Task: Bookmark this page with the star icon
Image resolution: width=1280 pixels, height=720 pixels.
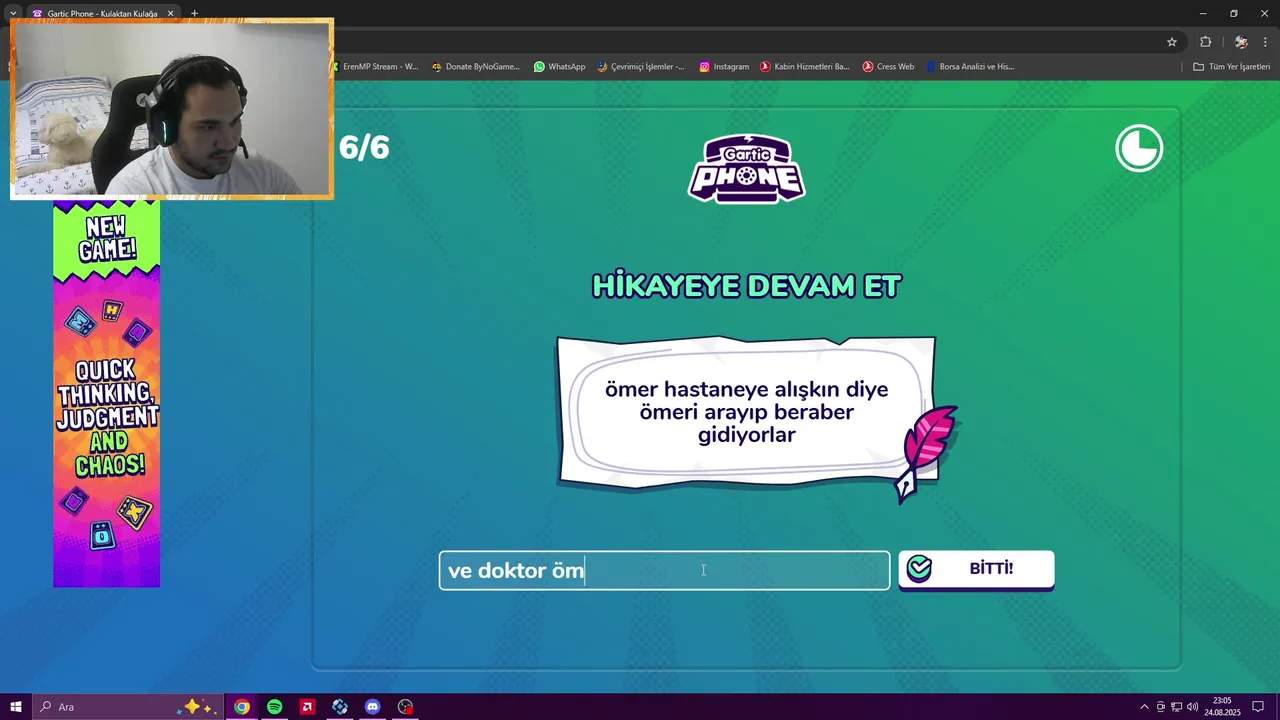Action: (x=1172, y=42)
